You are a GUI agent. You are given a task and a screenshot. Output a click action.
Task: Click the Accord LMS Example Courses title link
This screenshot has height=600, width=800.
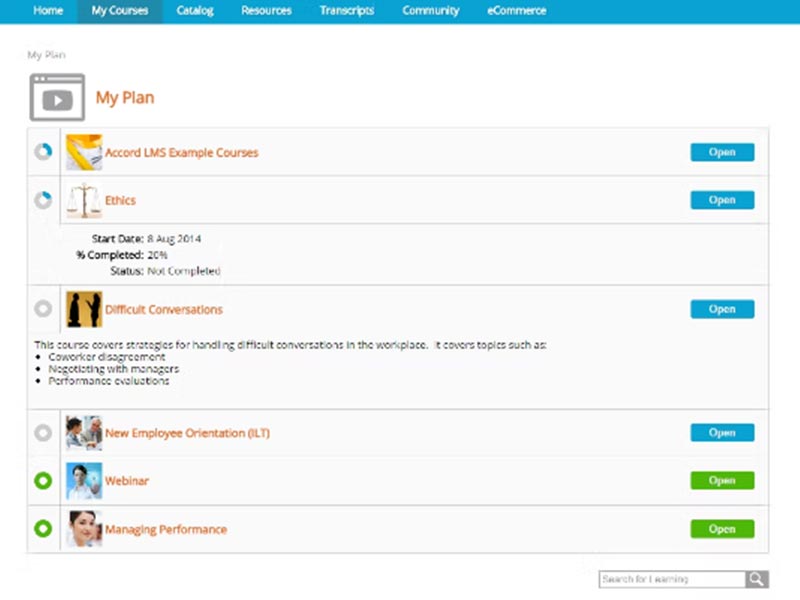point(182,153)
